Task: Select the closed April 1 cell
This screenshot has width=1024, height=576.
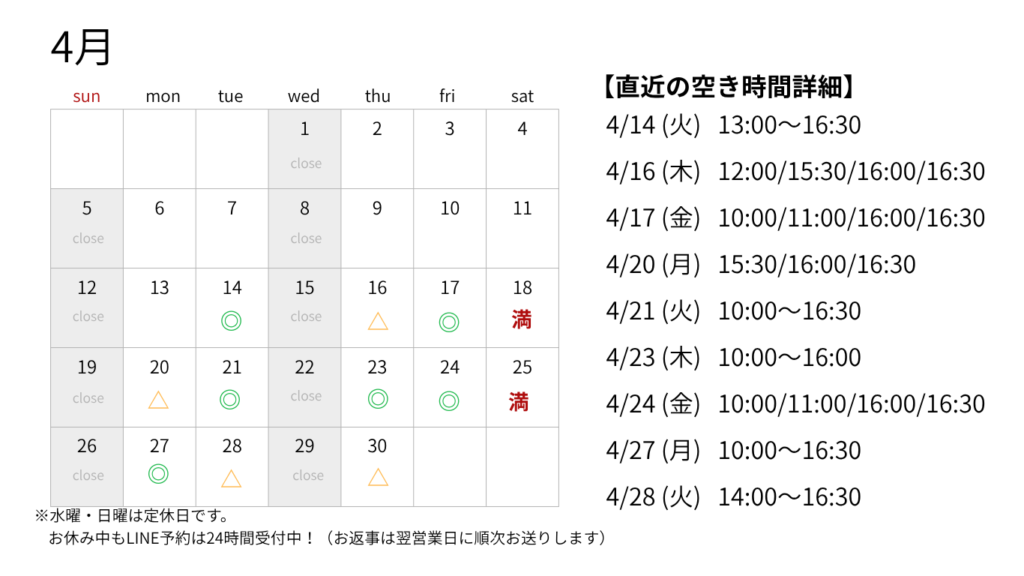Action: click(x=305, y=148)
